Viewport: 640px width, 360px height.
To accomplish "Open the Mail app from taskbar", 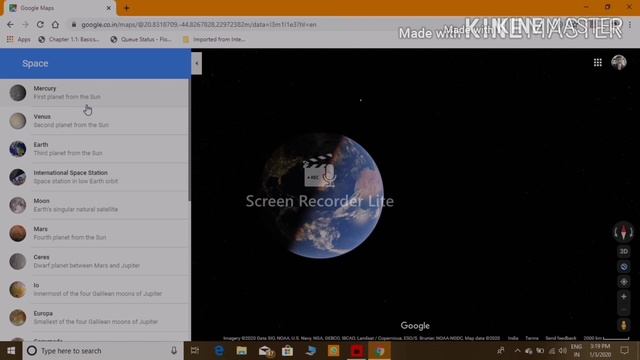I will 265,351.
